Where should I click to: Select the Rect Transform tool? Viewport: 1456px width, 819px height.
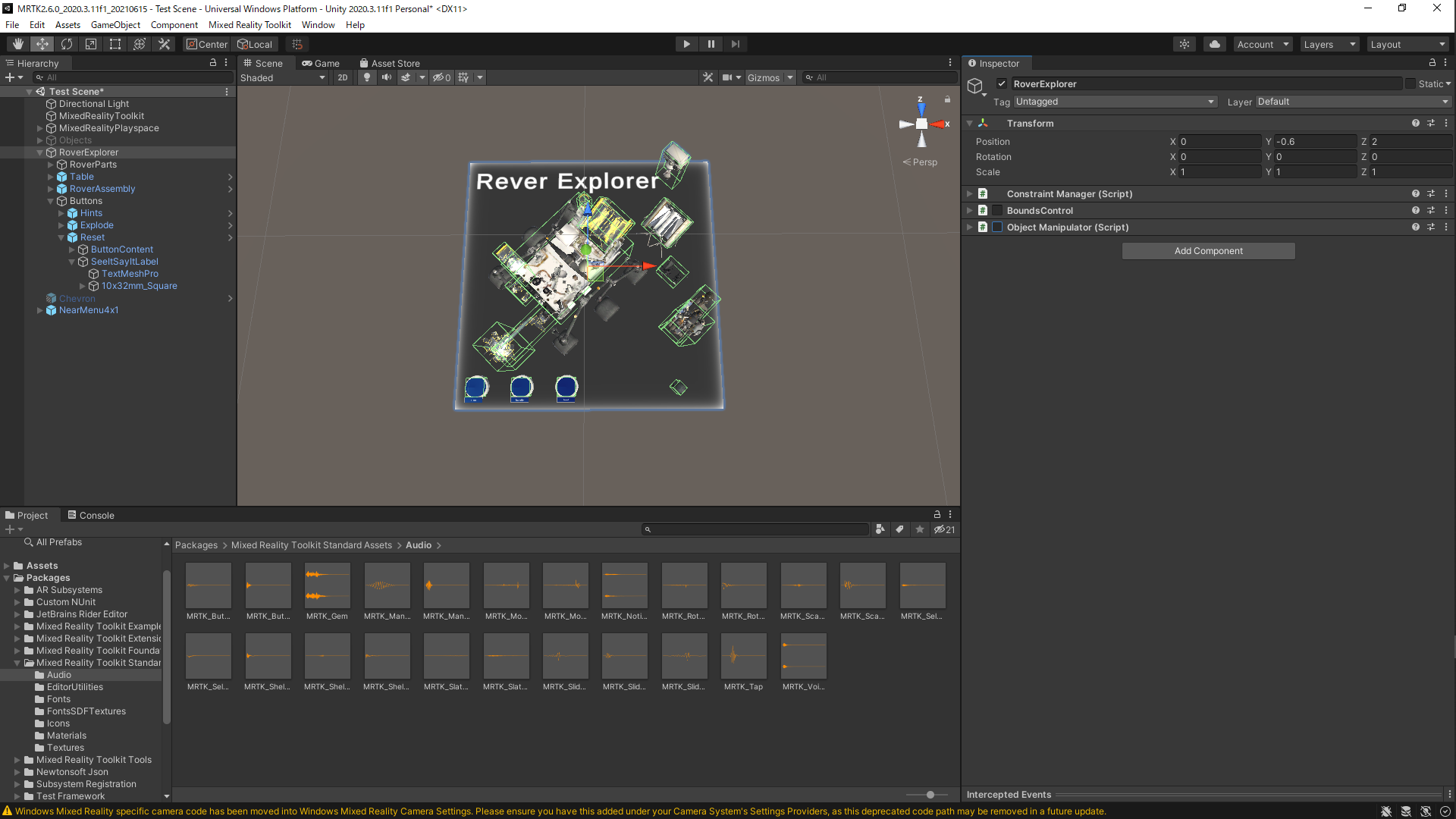[115, 44]
